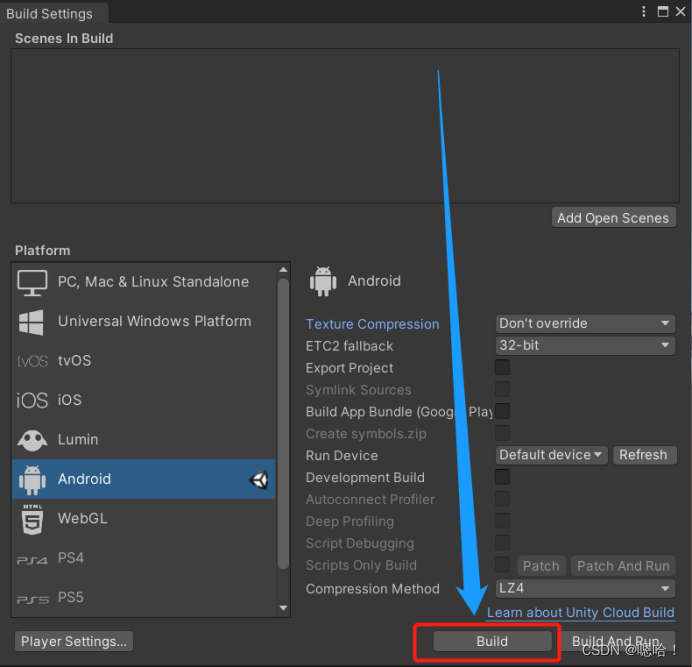Enable the Development Build checkbox

pos(502,477)
